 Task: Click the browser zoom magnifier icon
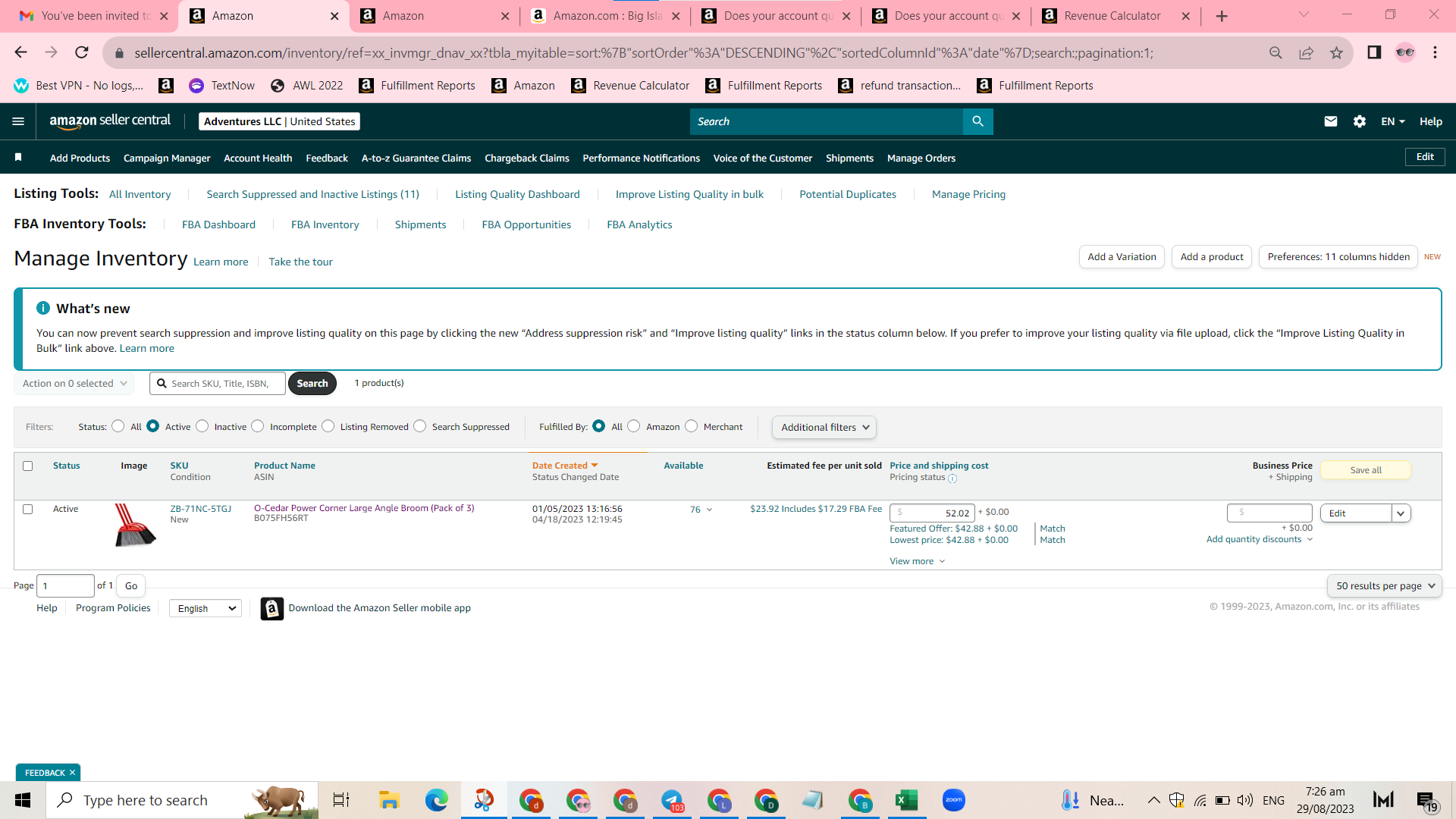[1276, 52]
